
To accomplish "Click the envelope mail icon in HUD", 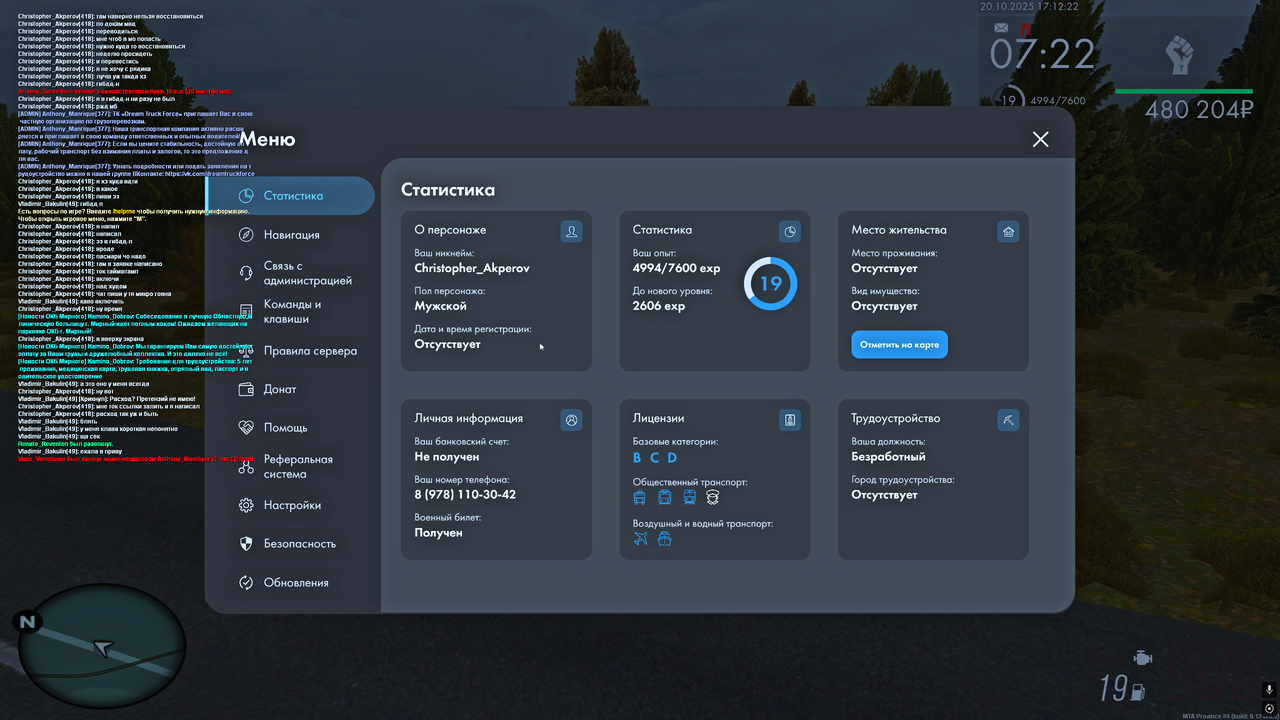I will point(1001,28).
